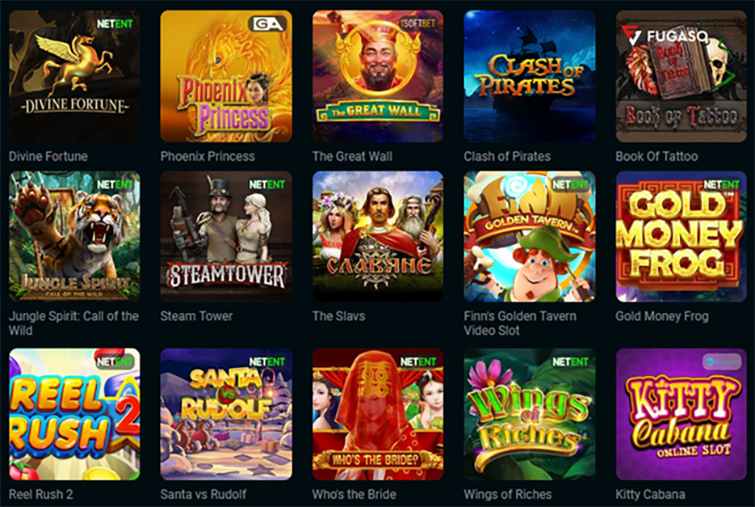Click the Fugaso logo on Book of Tattoo

[x=664, y=36]
